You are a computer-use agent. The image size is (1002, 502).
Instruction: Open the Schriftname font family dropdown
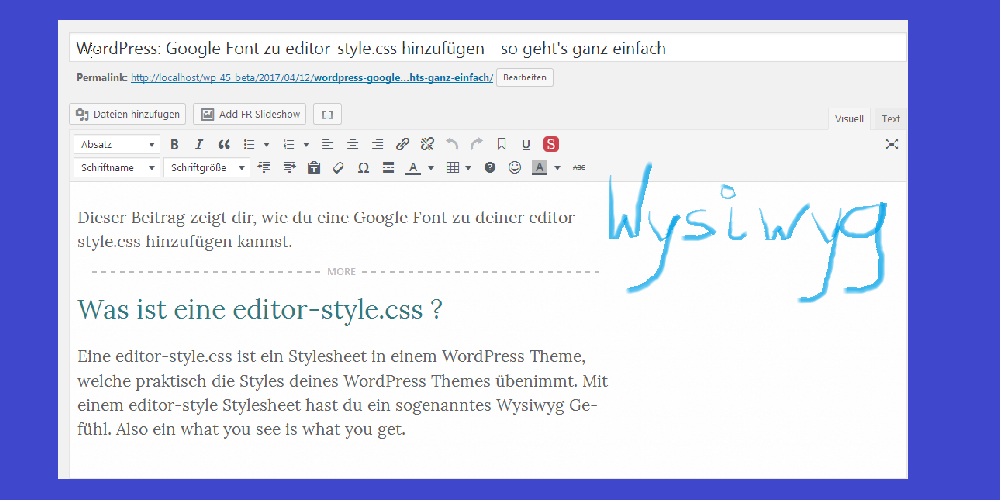coord(117,167)
